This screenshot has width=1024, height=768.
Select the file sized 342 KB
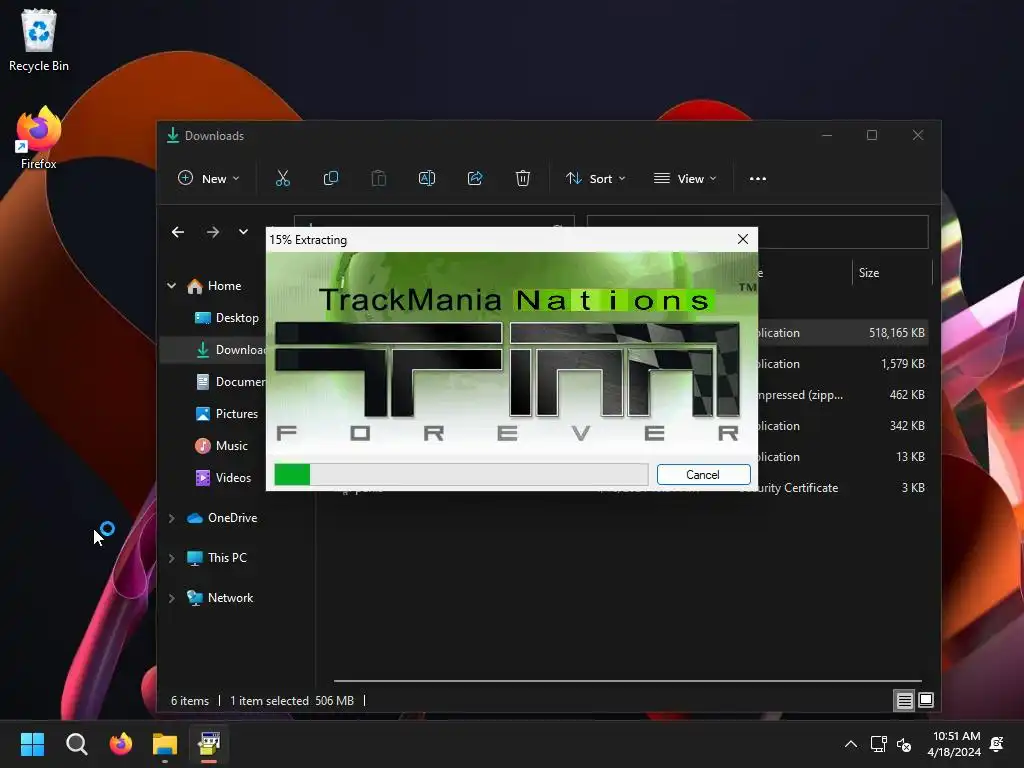(842, 426)
